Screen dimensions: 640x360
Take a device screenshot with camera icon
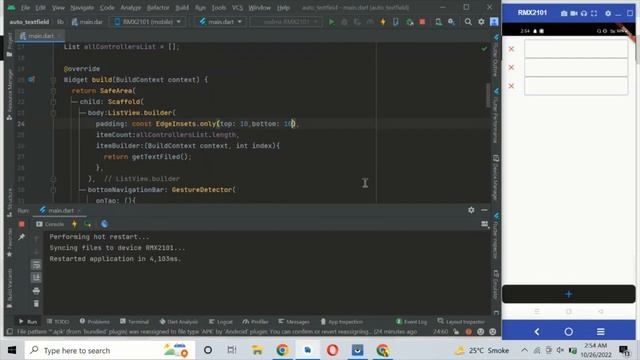pyautogui.click(x=564, y=13)
